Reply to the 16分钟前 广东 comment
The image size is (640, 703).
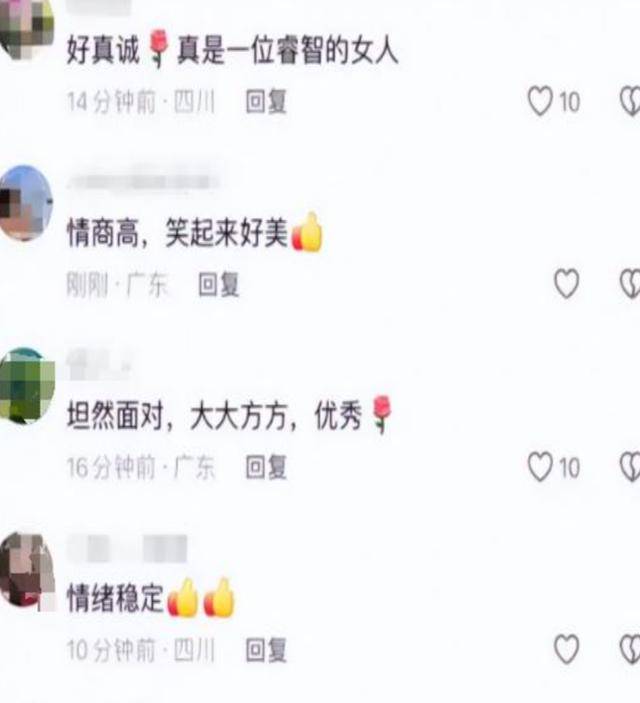[266, 467]
